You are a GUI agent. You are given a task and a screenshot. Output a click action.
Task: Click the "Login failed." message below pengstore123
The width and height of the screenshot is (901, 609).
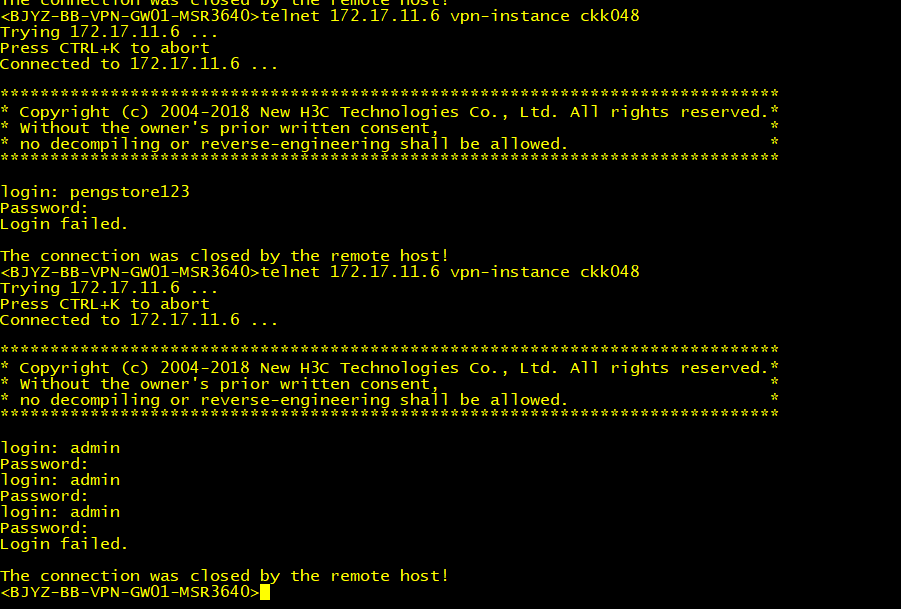pos(64,224)
